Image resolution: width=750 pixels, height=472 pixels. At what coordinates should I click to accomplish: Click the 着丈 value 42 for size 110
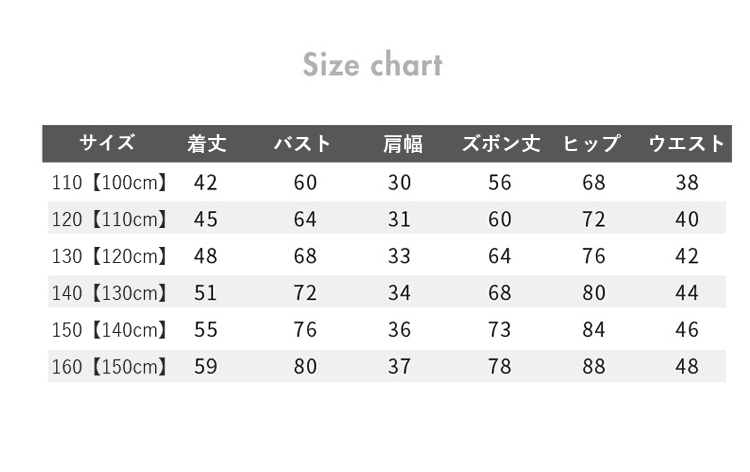[x=206, y=183]
